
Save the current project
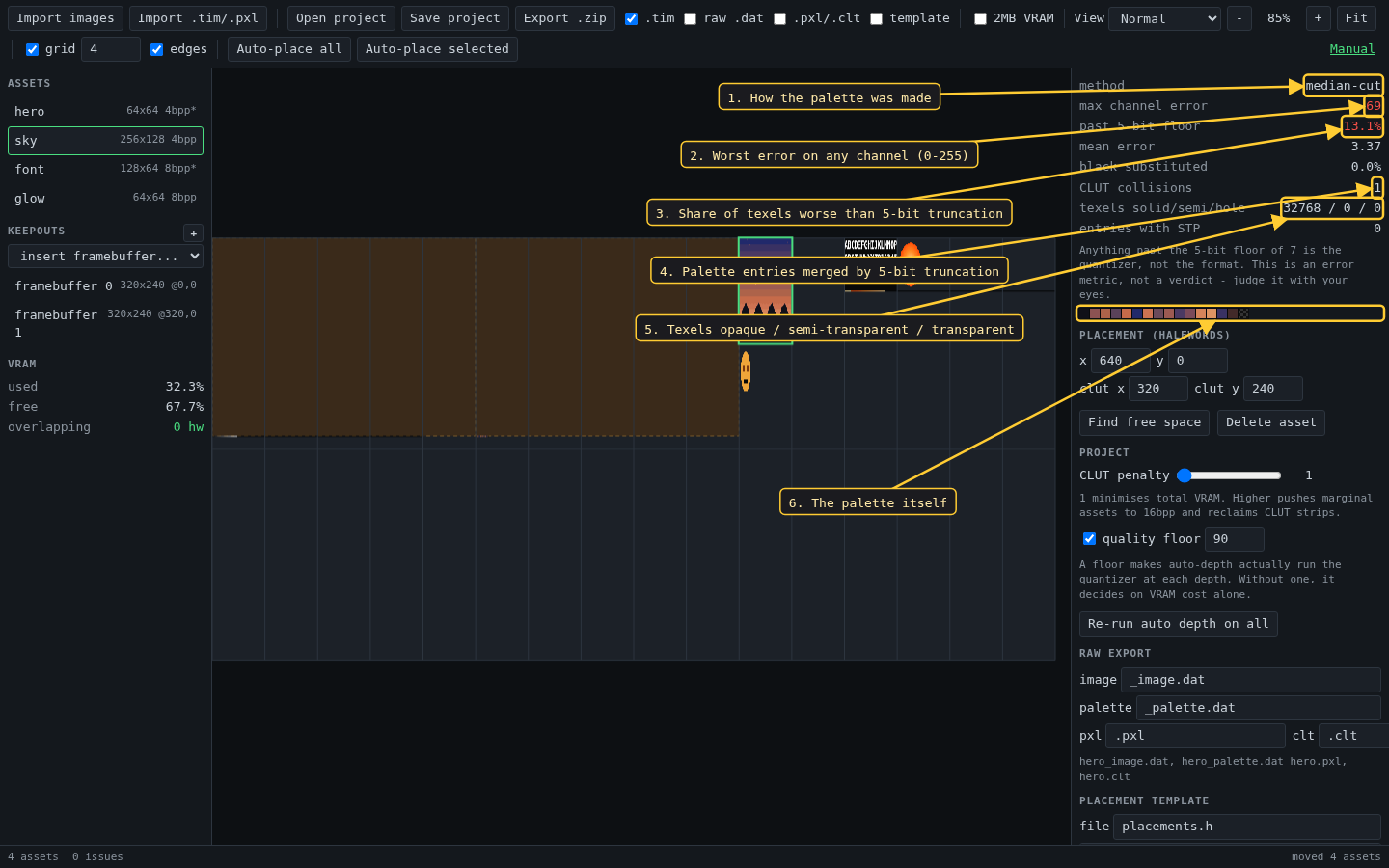tap(455, 18)
